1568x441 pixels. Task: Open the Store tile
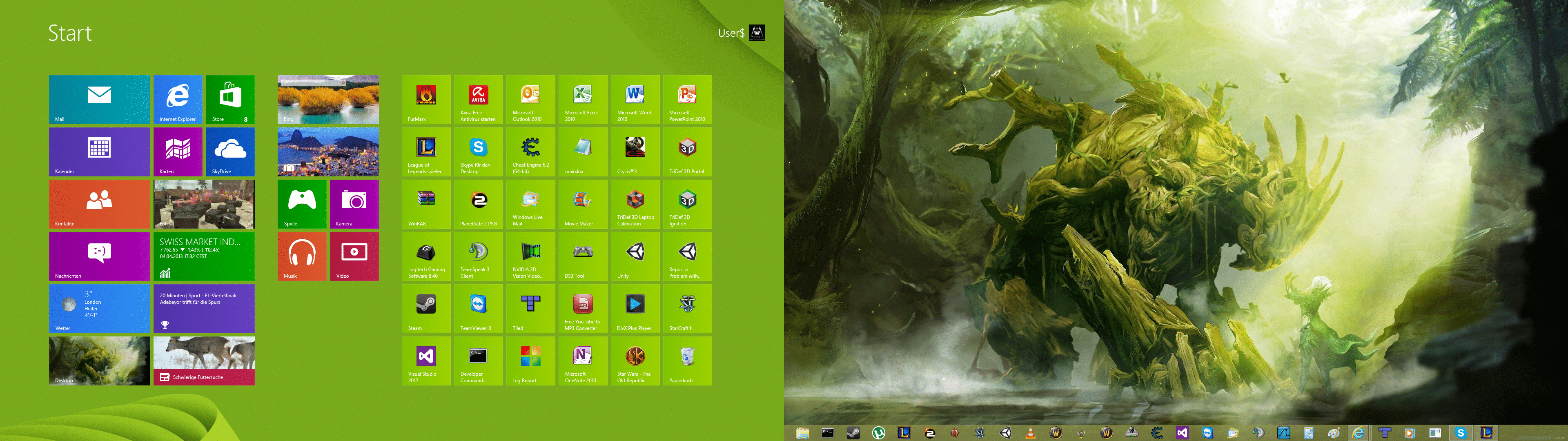[230, 99]
